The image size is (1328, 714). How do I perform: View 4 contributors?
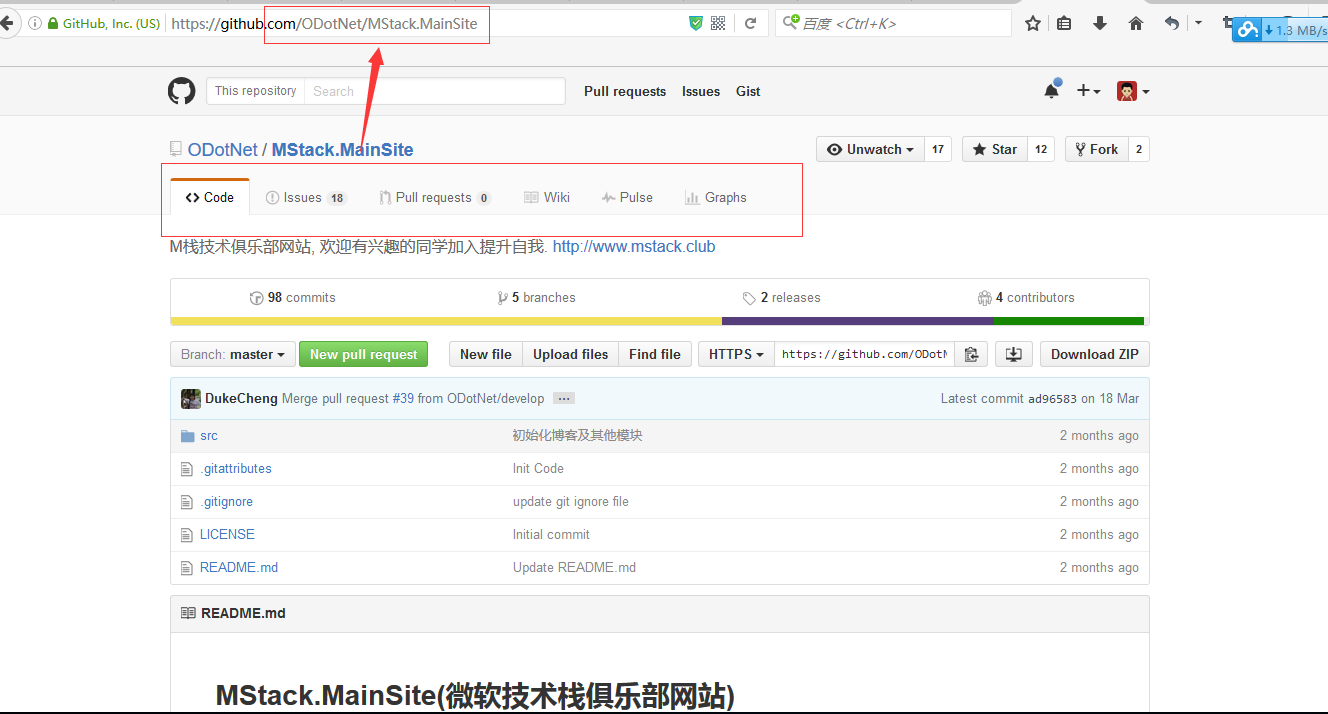click(1026, 298)
